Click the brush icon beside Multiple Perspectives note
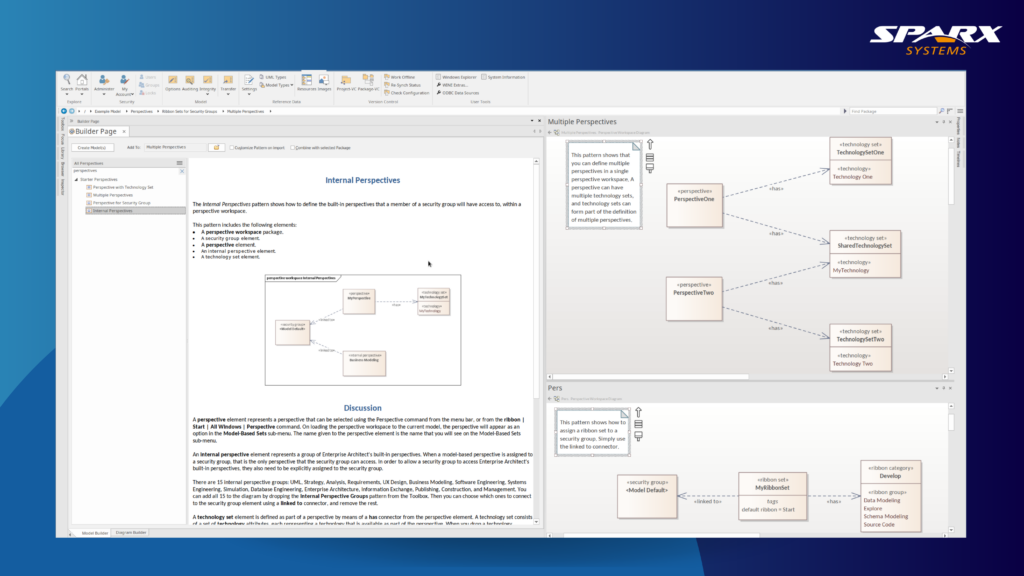This screenshot has width=1024, height=576. [x=650, y=168]
